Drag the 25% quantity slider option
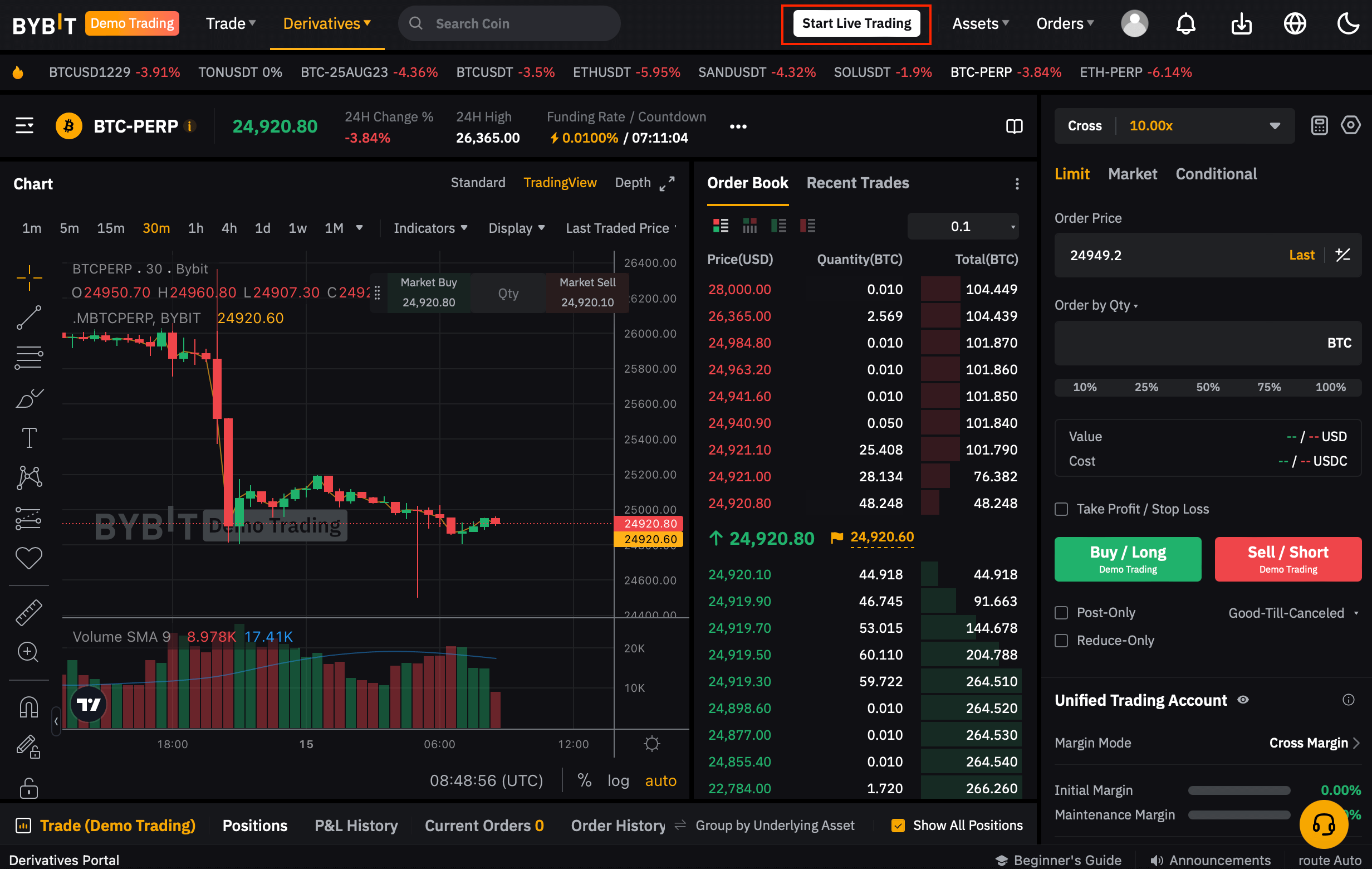The width and height of the screenshot is (1372, 869). point(1147,386)
